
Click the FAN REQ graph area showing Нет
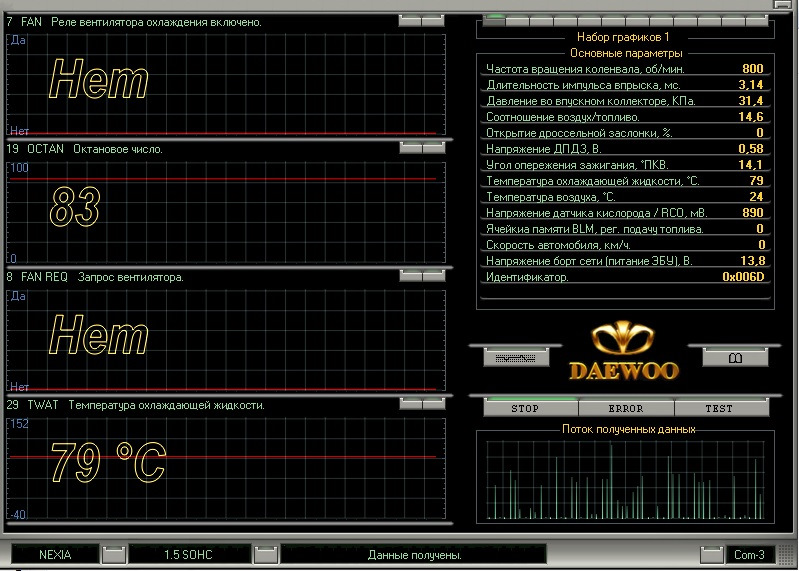(x=226, y=340)
